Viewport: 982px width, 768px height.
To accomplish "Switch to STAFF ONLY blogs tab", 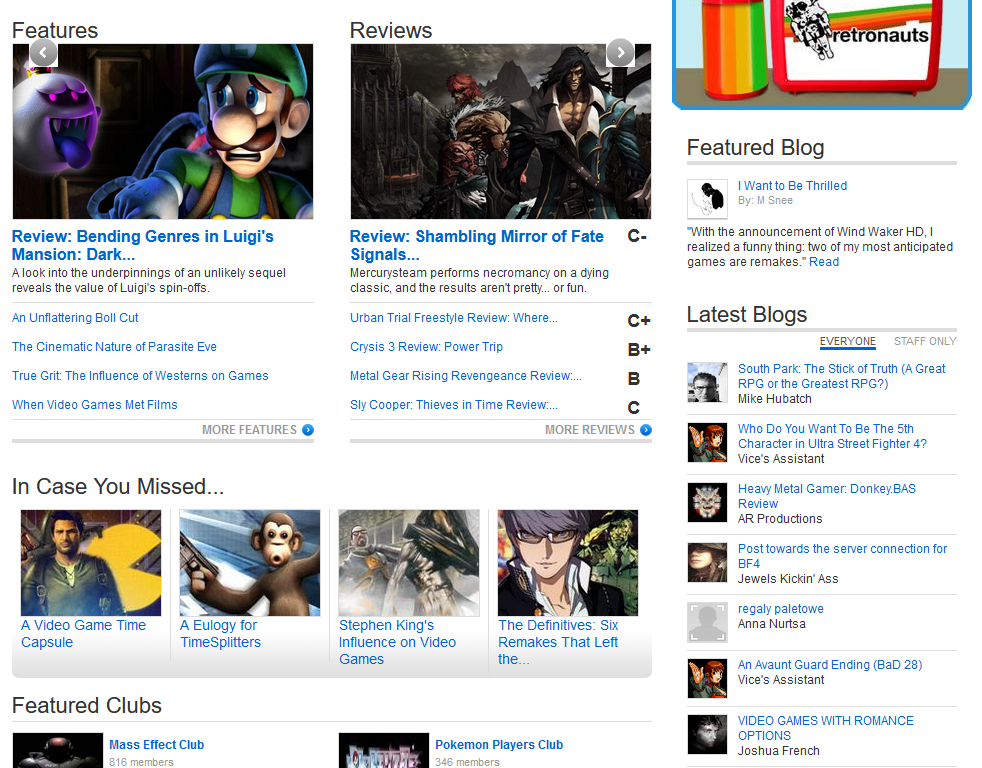I will (x=925, y=341).
